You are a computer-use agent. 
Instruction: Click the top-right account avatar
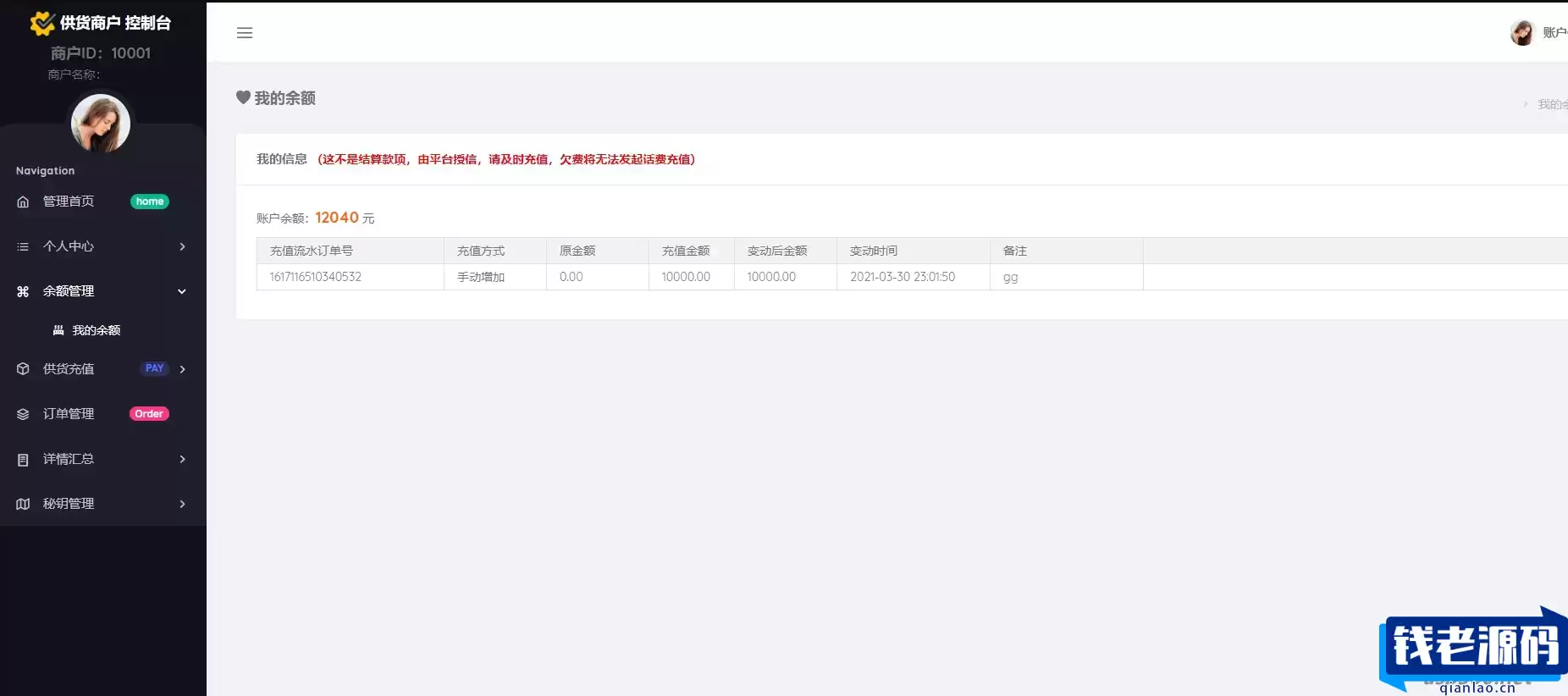pyautogui.click(x=1522, y=33)
